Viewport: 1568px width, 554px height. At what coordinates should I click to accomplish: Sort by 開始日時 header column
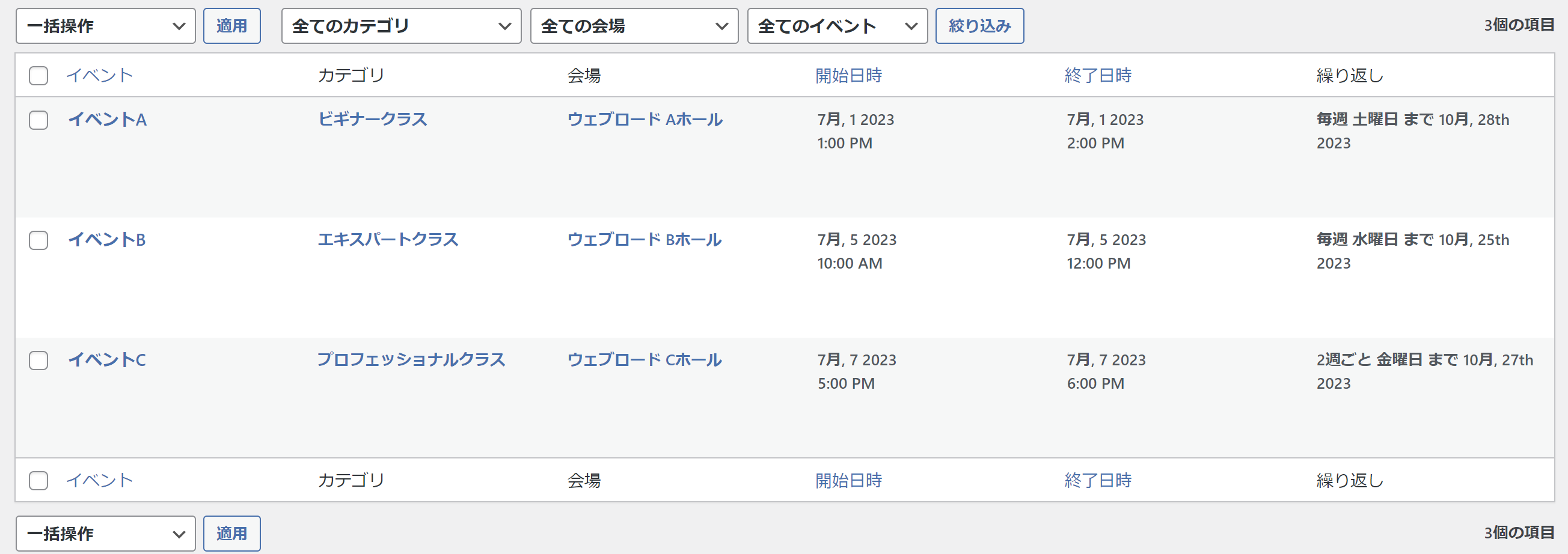coord(848,75)
